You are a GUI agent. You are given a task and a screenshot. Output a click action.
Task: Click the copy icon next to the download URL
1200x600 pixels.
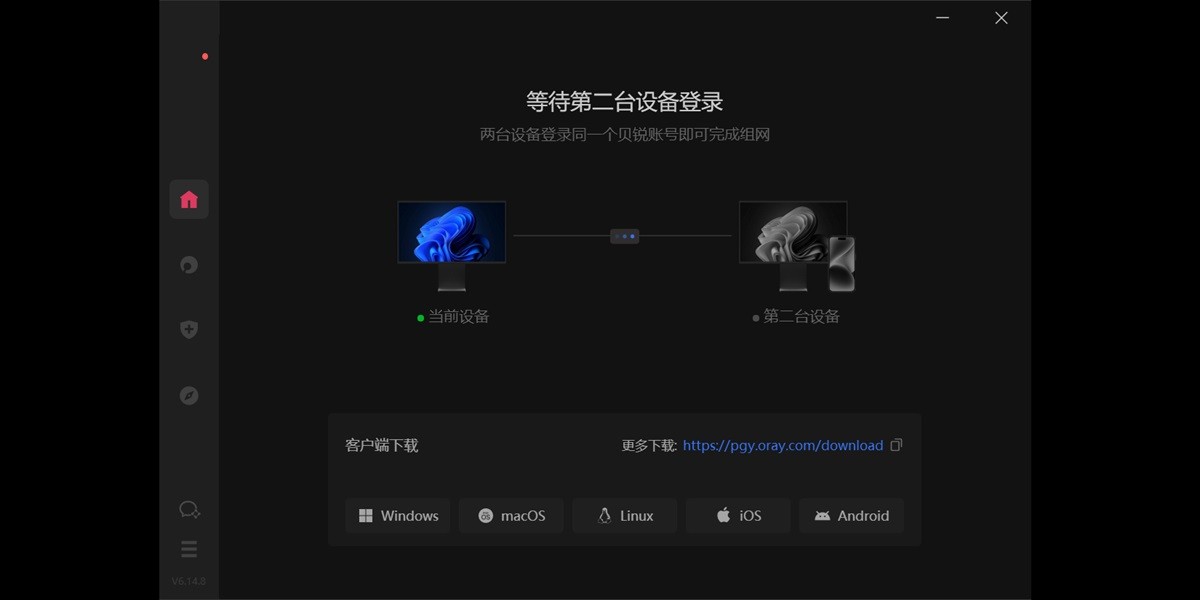click(x=896, y=445)
